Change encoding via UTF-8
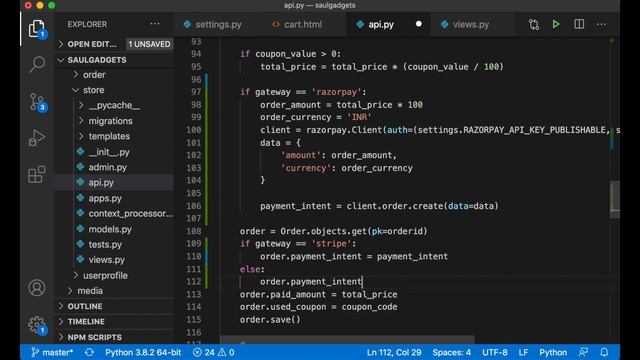The image size is (640, 360). point(495,352)
